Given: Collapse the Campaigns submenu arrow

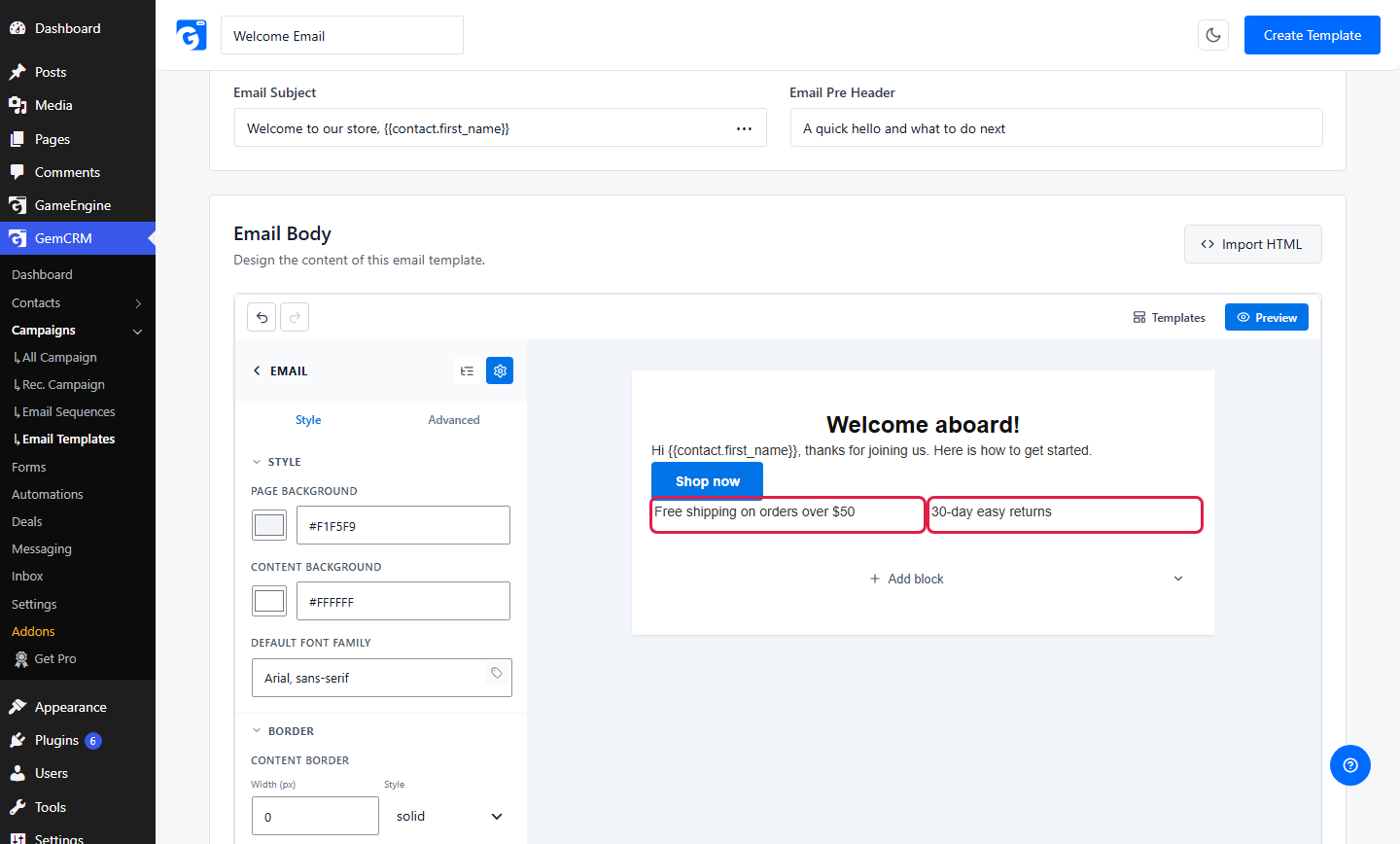Looking at the screenshot, I should [138, 331].
